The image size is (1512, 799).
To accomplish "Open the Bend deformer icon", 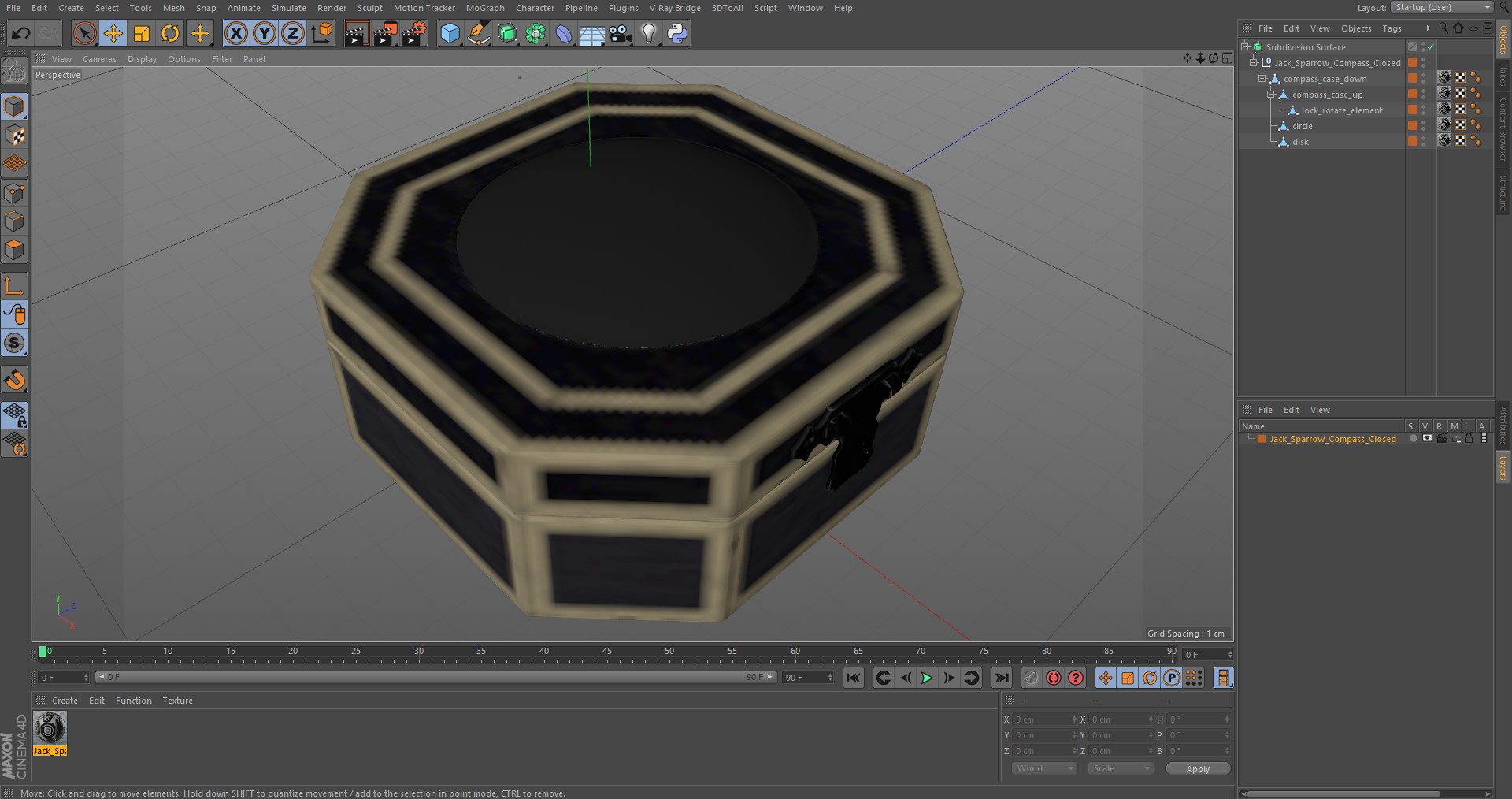I will click(564, 33).
